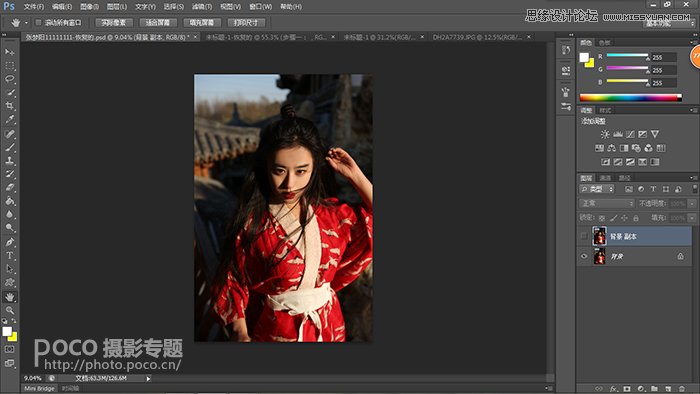Select the Path Selection tool

point(10,269)
